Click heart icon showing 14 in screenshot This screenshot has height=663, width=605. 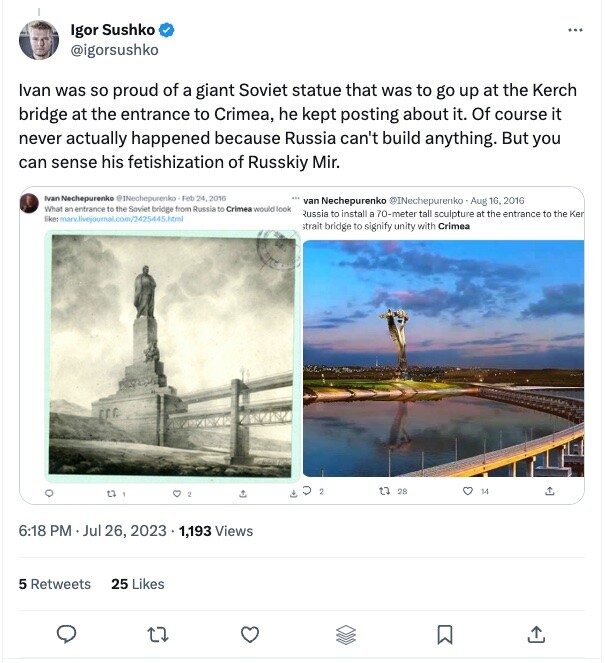tap(466, 491)
